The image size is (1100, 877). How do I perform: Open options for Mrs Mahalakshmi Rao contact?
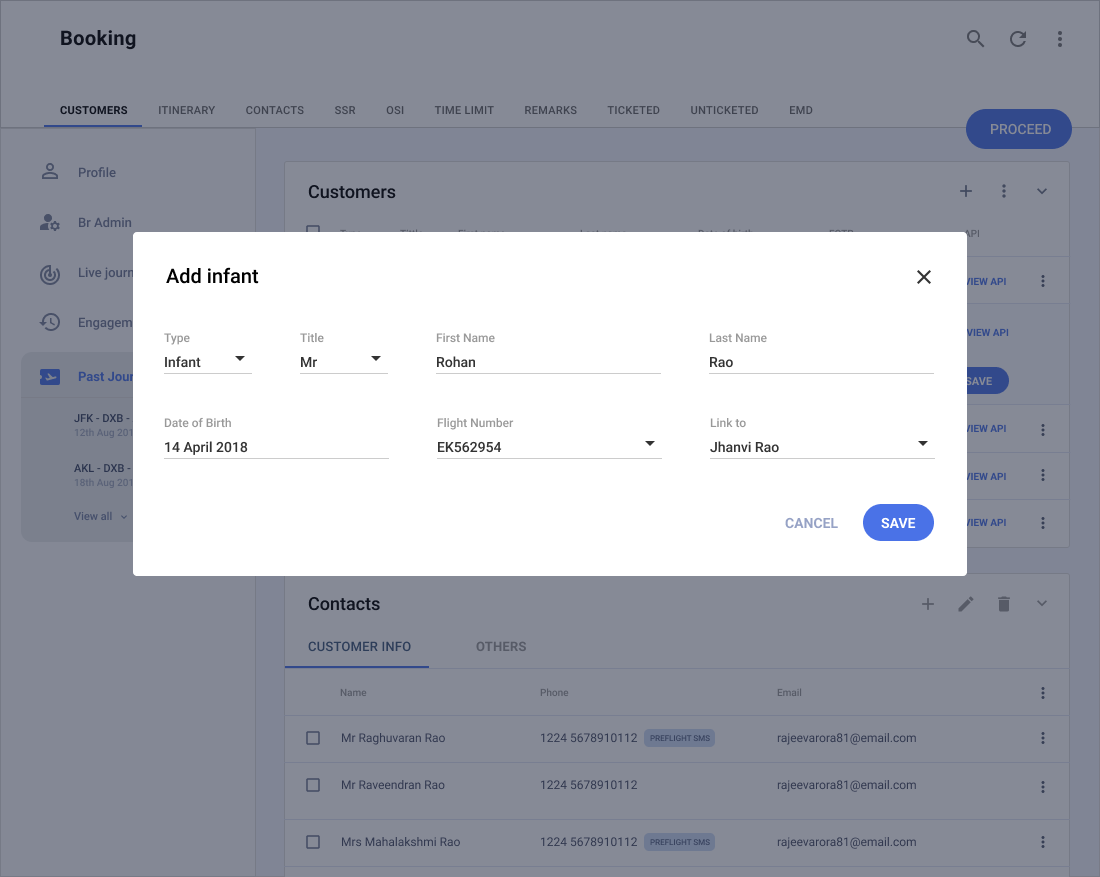coord(1043,842)
